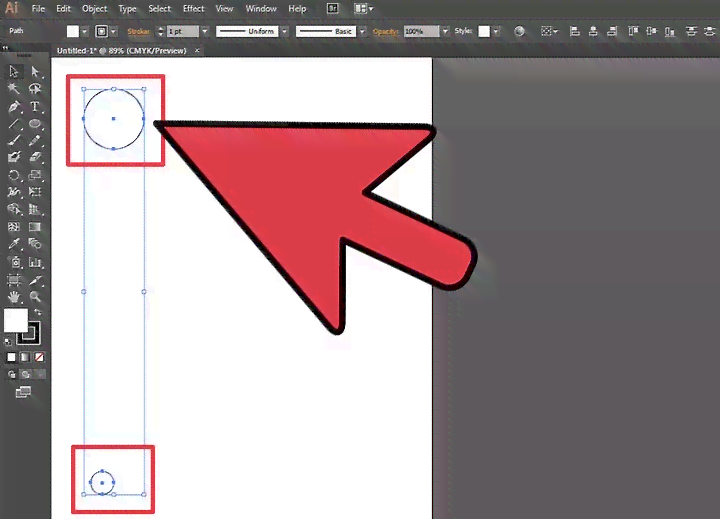Viewport: 720px width, 519px height.
Task: Select the Line Segment tool
Action: (x=14, y=124)
